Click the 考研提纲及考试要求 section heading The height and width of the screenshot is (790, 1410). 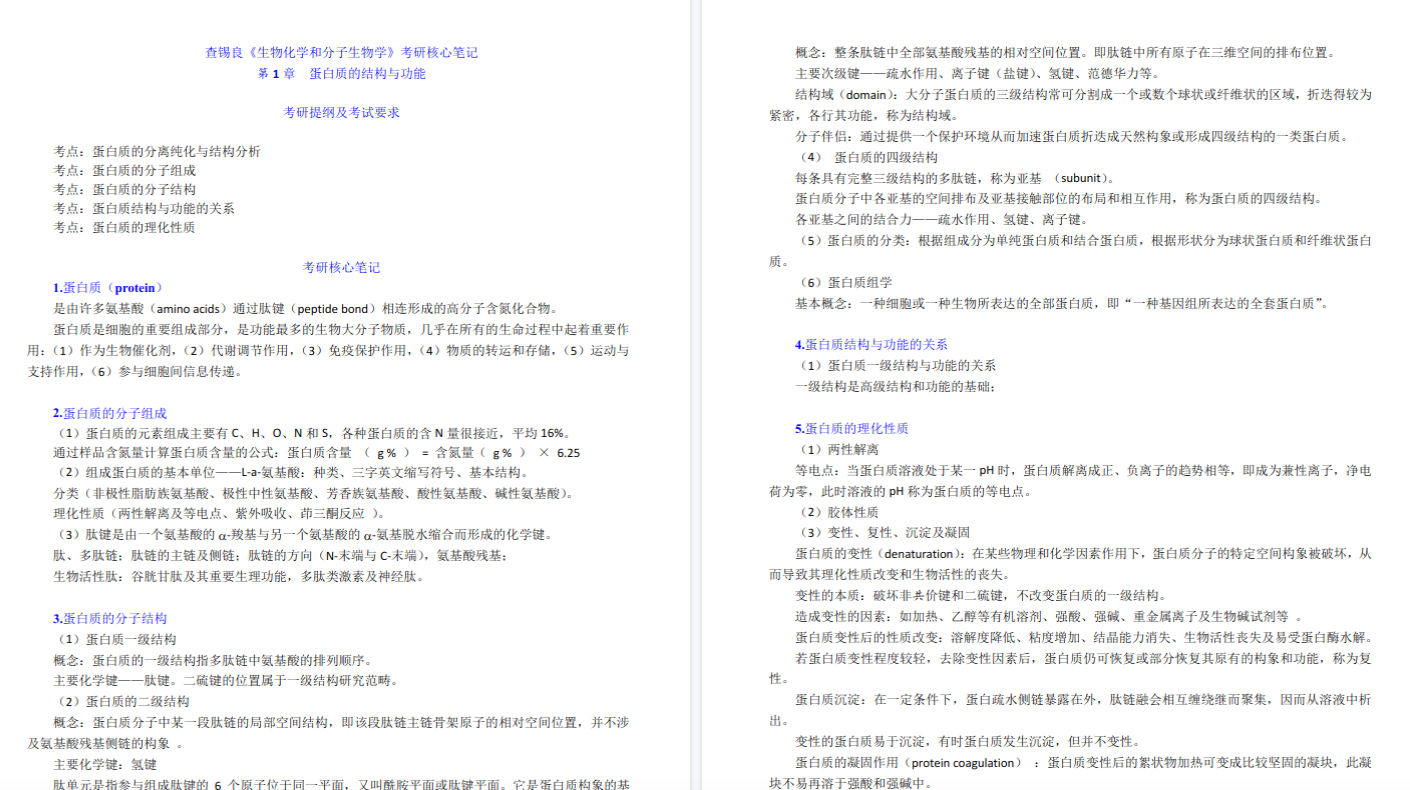pos(341,112)
